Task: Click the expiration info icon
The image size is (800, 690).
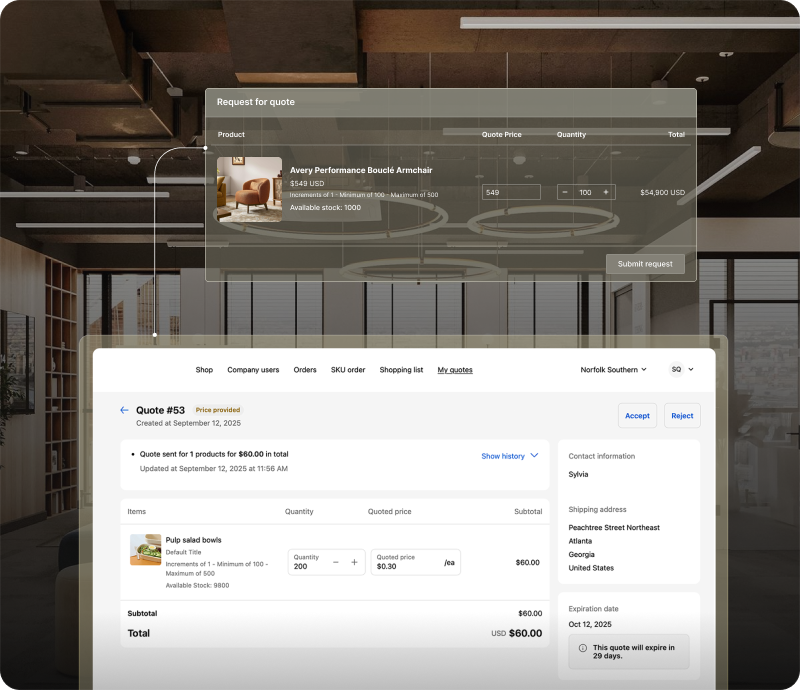Action: [x=582, y=648]
